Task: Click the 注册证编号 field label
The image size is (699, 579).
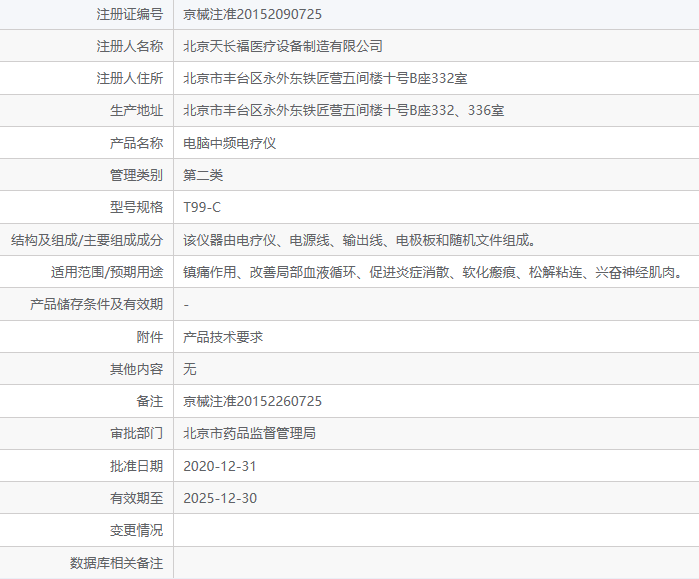Action: [129, 14]
